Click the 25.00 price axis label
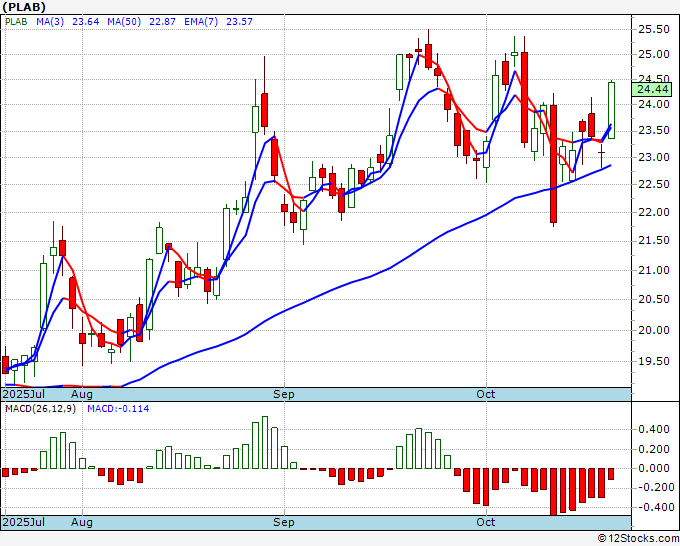 pyautogui.click(x=654, y=54)
